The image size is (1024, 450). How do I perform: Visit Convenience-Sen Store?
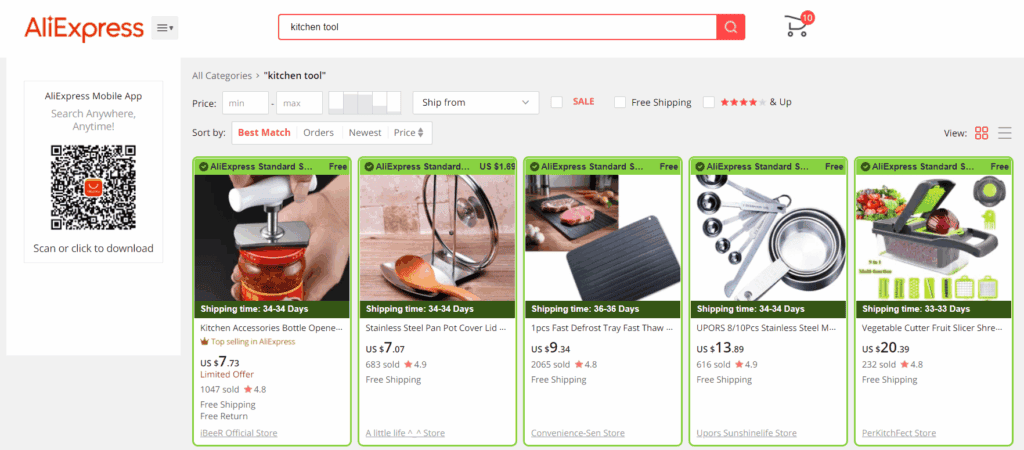coord(578,433)
